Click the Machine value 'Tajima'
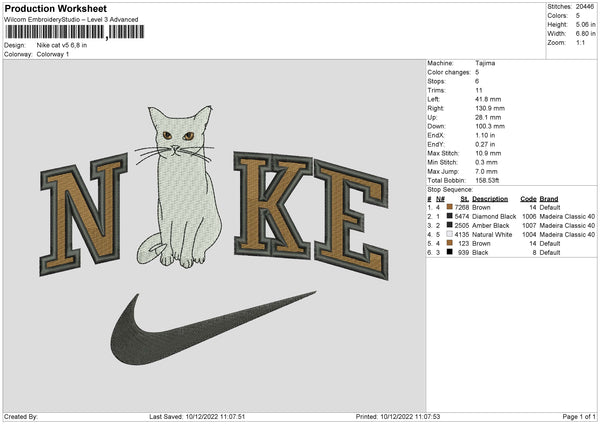600x424 pixels. coord(485,63)
